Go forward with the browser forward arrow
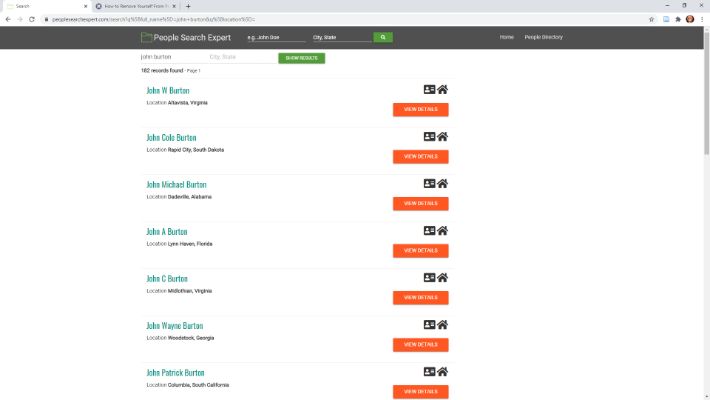Image resolution: width=710 pixels, height=400 pixels. [x=20, y=19]
